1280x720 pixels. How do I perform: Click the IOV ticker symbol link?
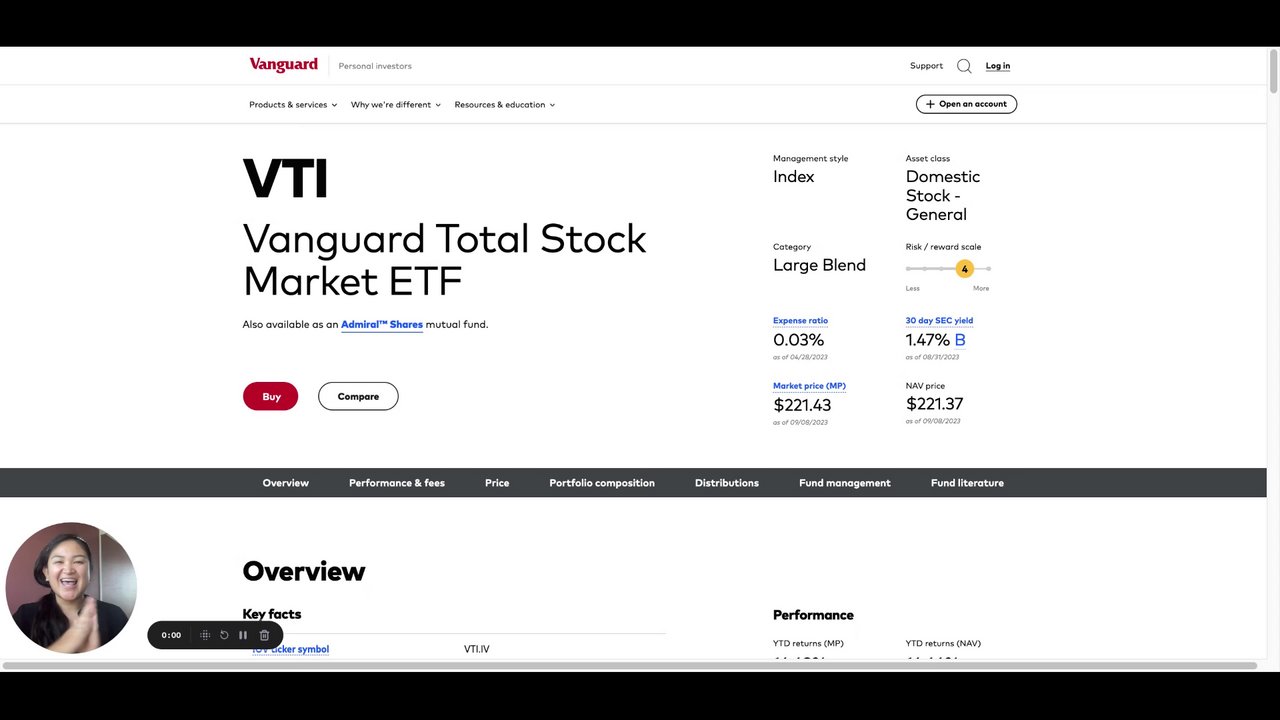point(290,650)
